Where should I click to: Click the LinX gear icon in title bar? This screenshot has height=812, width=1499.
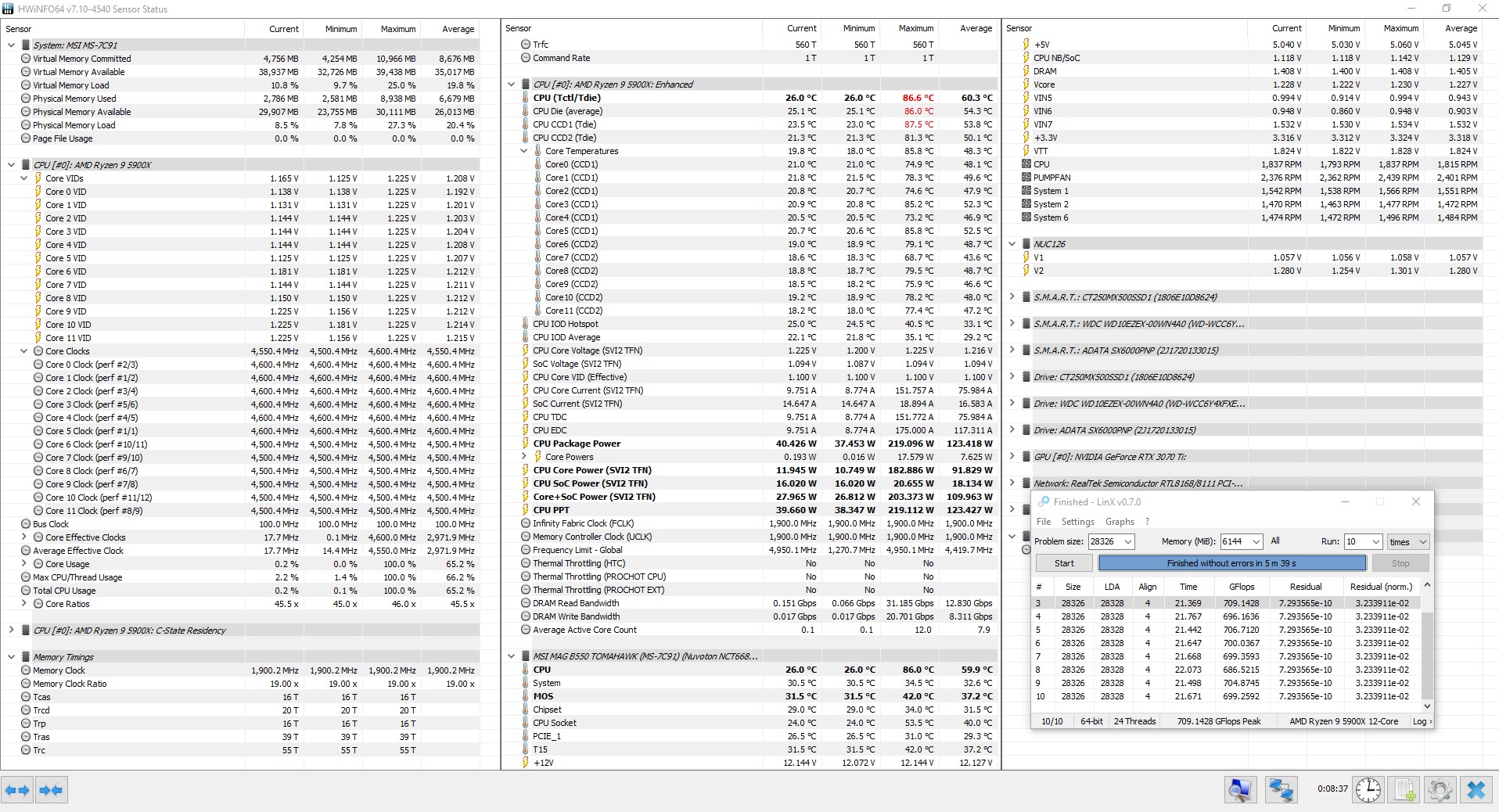coord(1043,502)
